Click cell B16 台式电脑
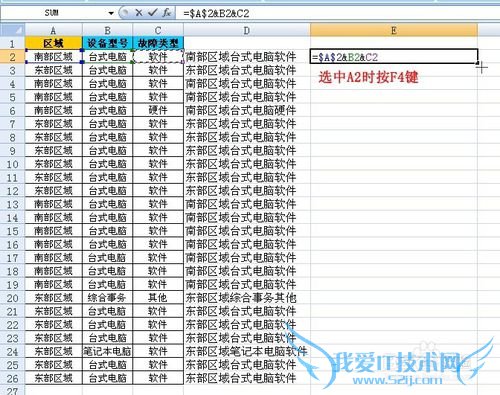The height and width of the screenshot is (395, 500). coord(107,244)
